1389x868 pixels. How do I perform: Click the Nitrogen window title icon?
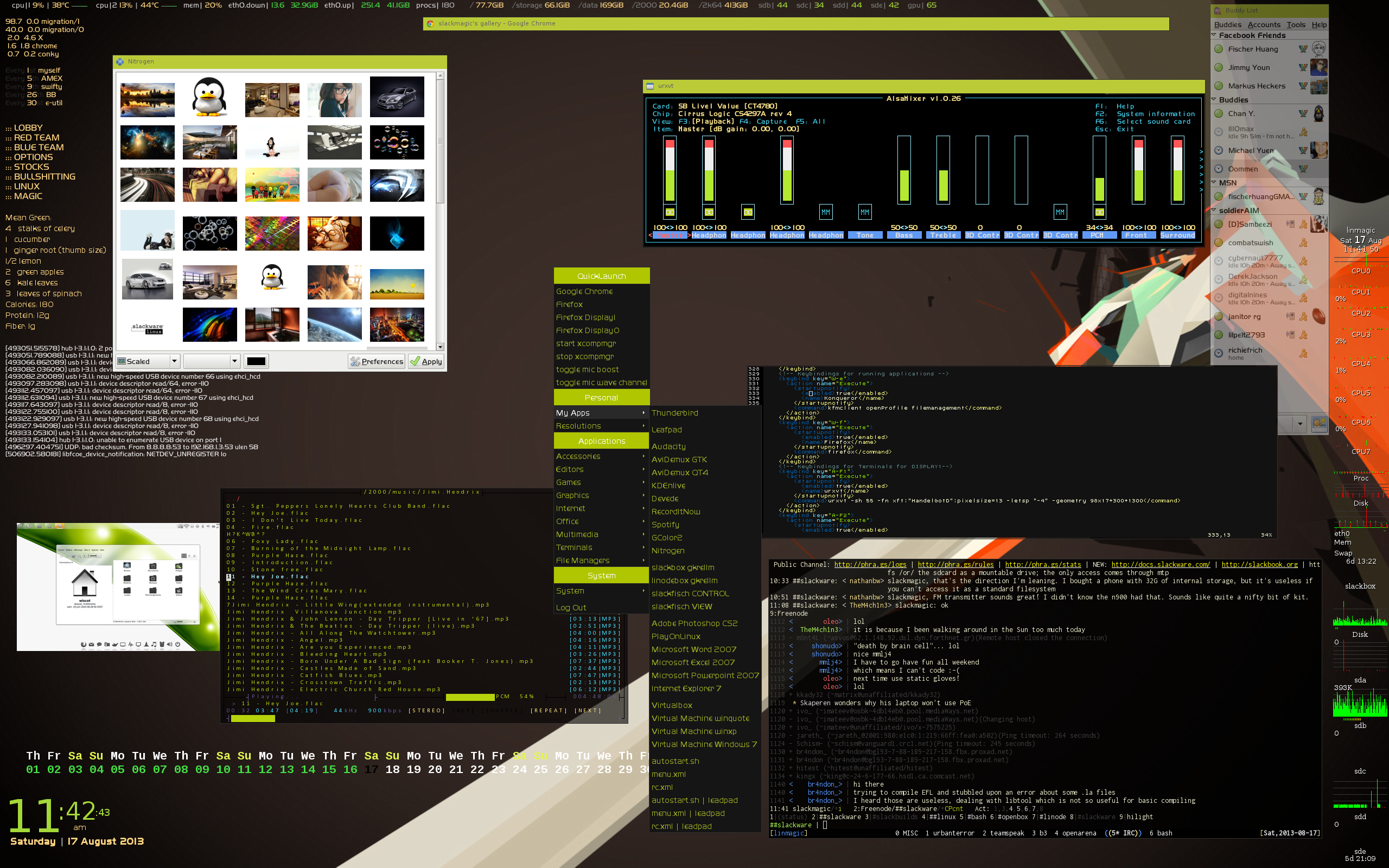[x=120, y=61]
